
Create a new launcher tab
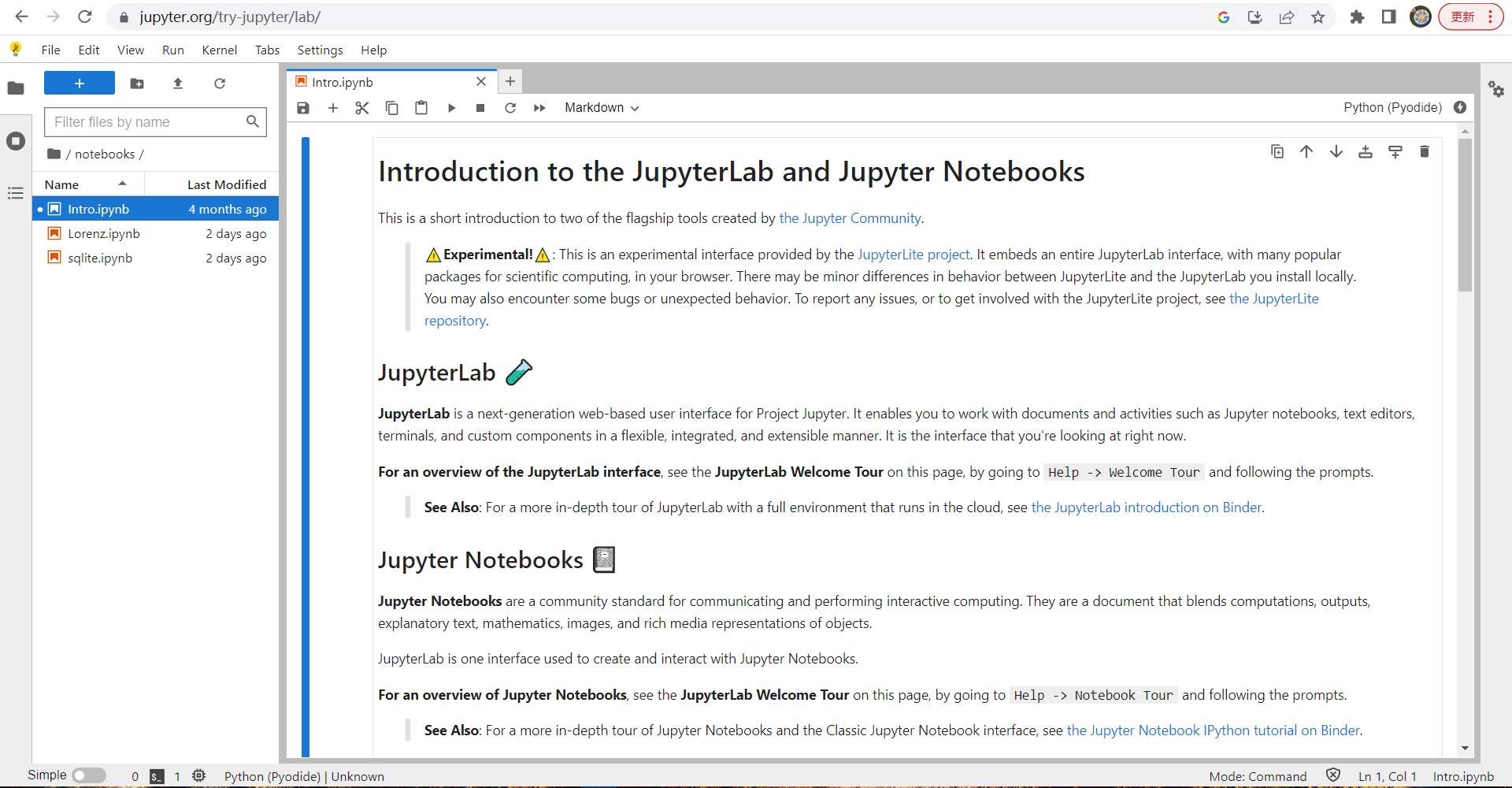pyautogui.click(x=510, y=81)
